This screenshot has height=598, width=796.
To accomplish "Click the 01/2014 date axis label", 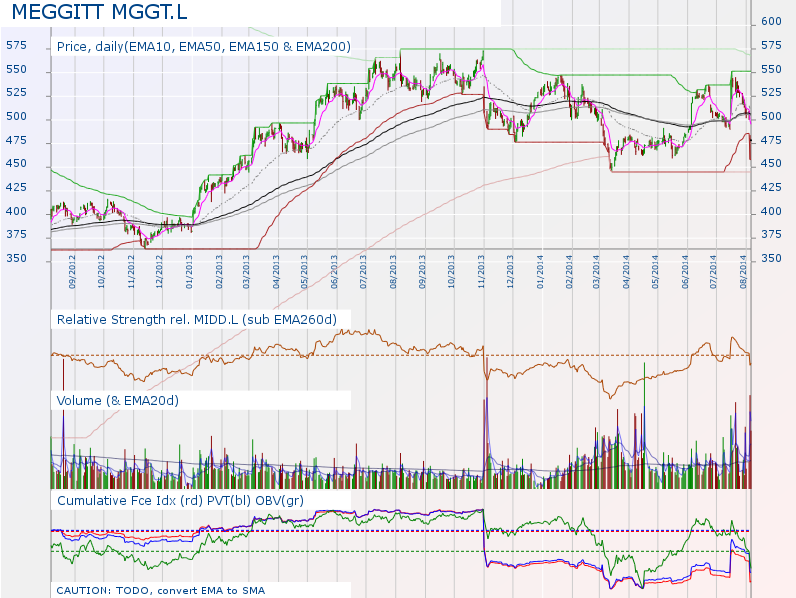I will pyautogui.click(x=540, y=273).
